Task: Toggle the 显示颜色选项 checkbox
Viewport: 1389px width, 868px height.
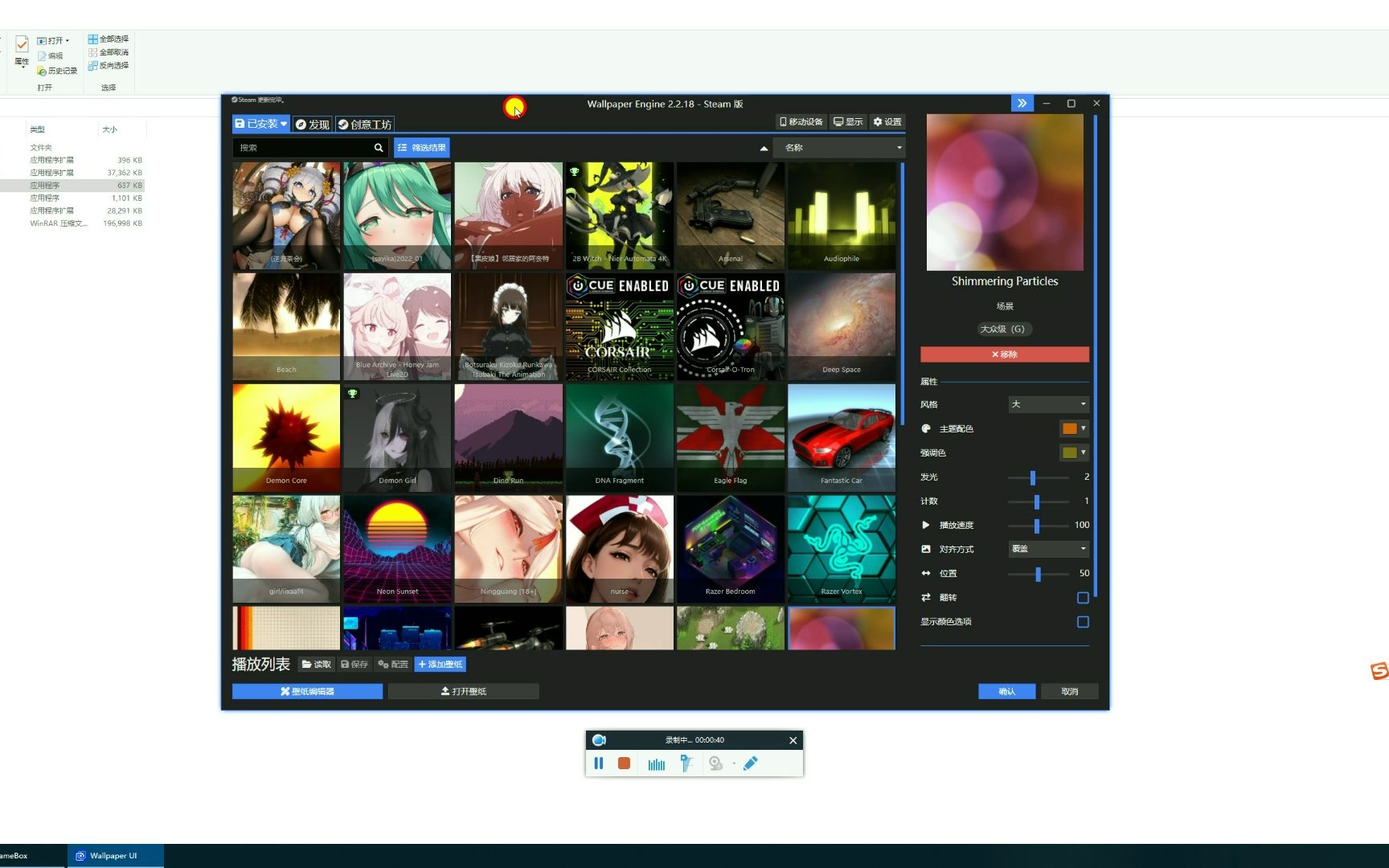Action: coord(1083,622)
